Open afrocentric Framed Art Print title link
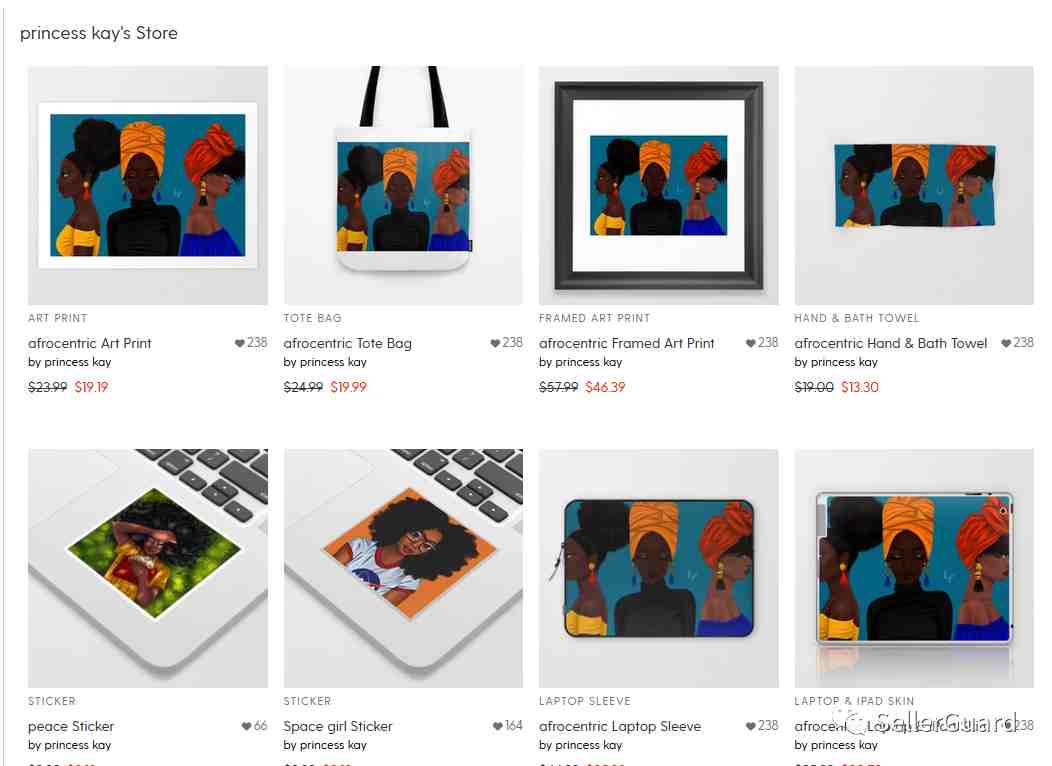The height and width of the screenshot is (766, 1052). (627, 343)
